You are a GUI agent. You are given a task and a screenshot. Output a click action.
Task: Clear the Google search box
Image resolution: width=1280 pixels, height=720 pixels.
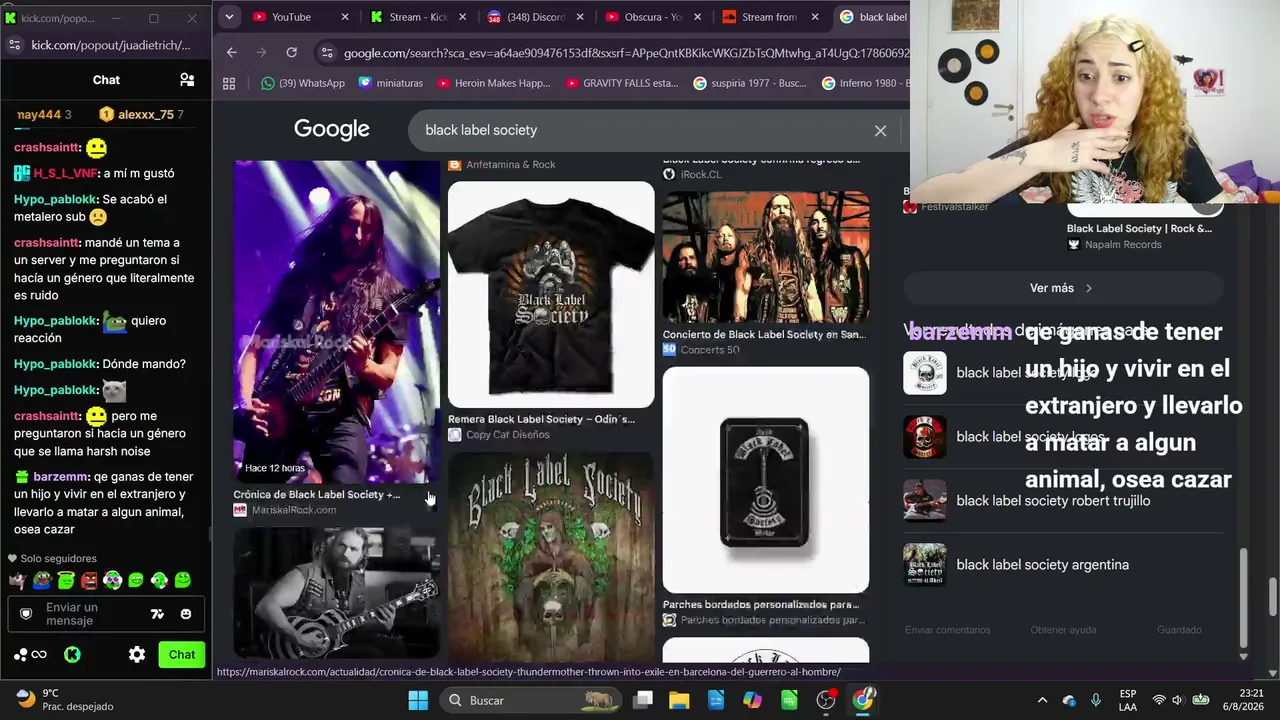point(880,131)
